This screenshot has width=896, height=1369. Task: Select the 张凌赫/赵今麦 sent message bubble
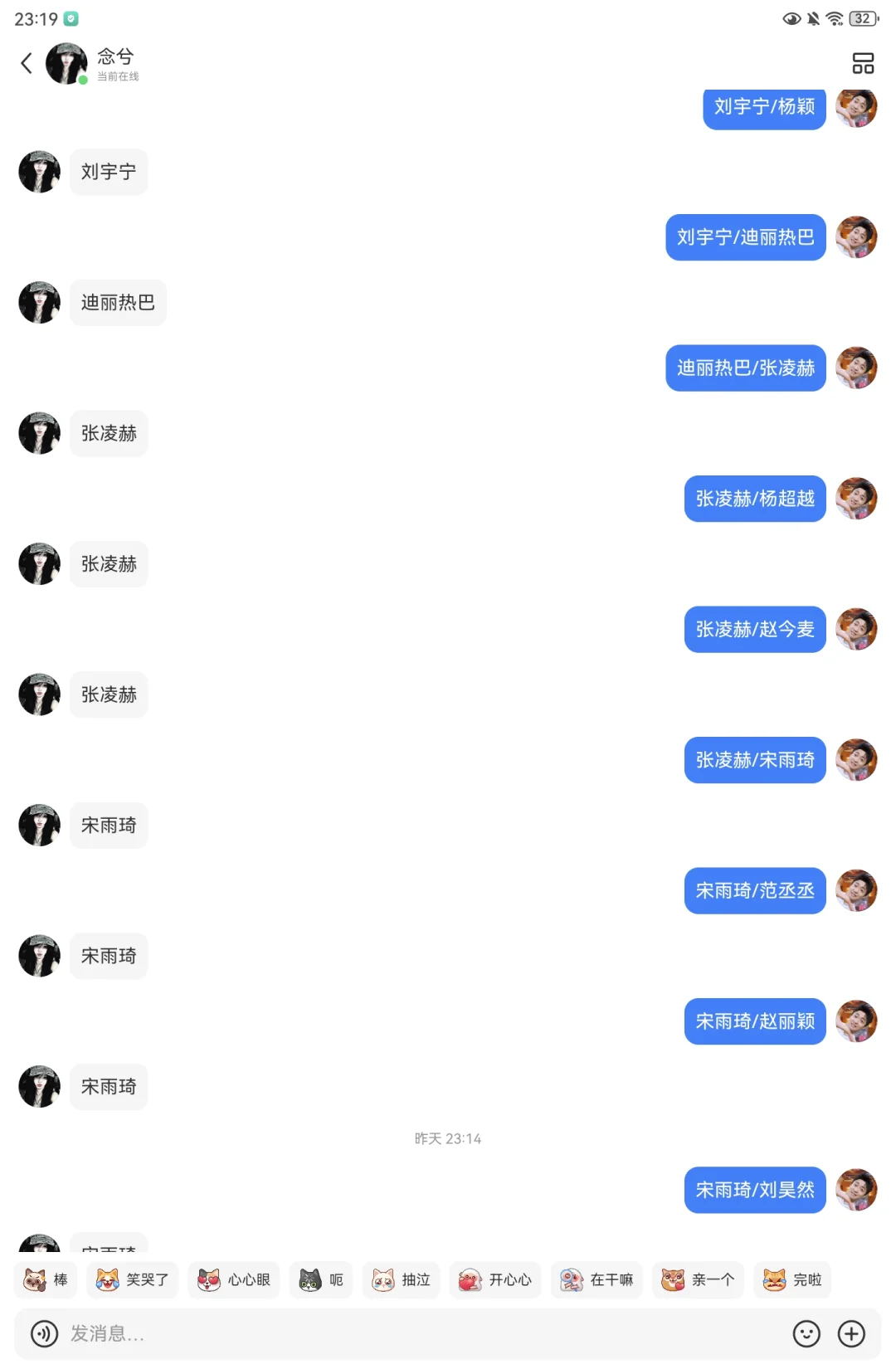[x=755, y=630]
